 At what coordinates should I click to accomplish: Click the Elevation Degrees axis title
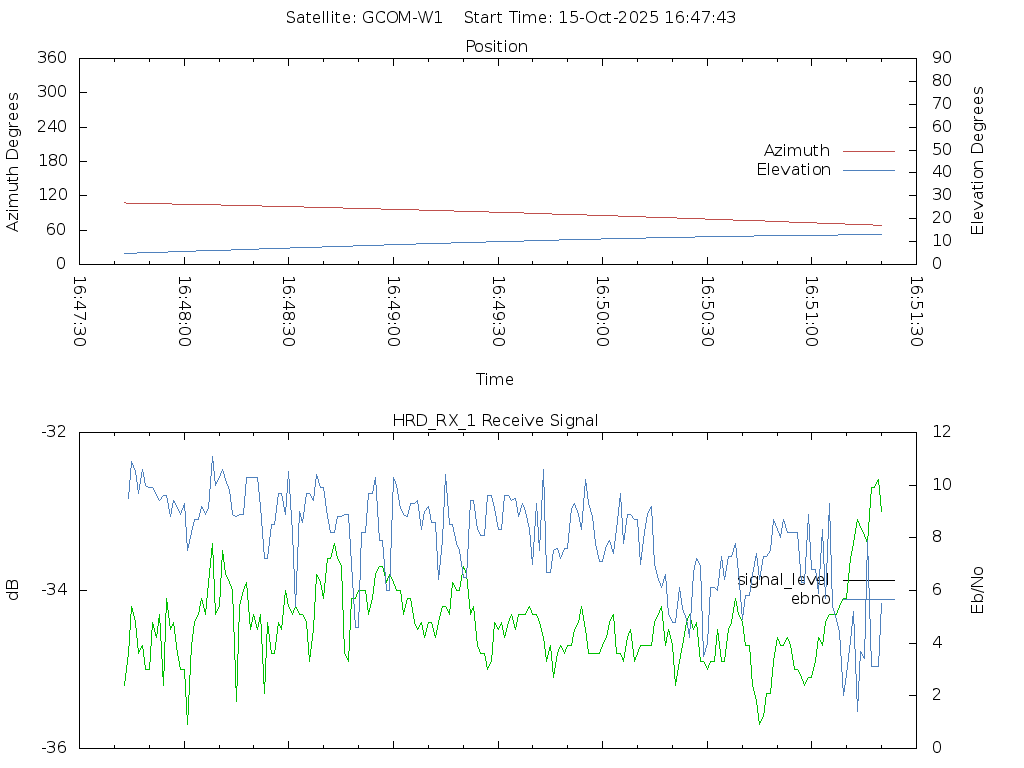coord(978,161)
